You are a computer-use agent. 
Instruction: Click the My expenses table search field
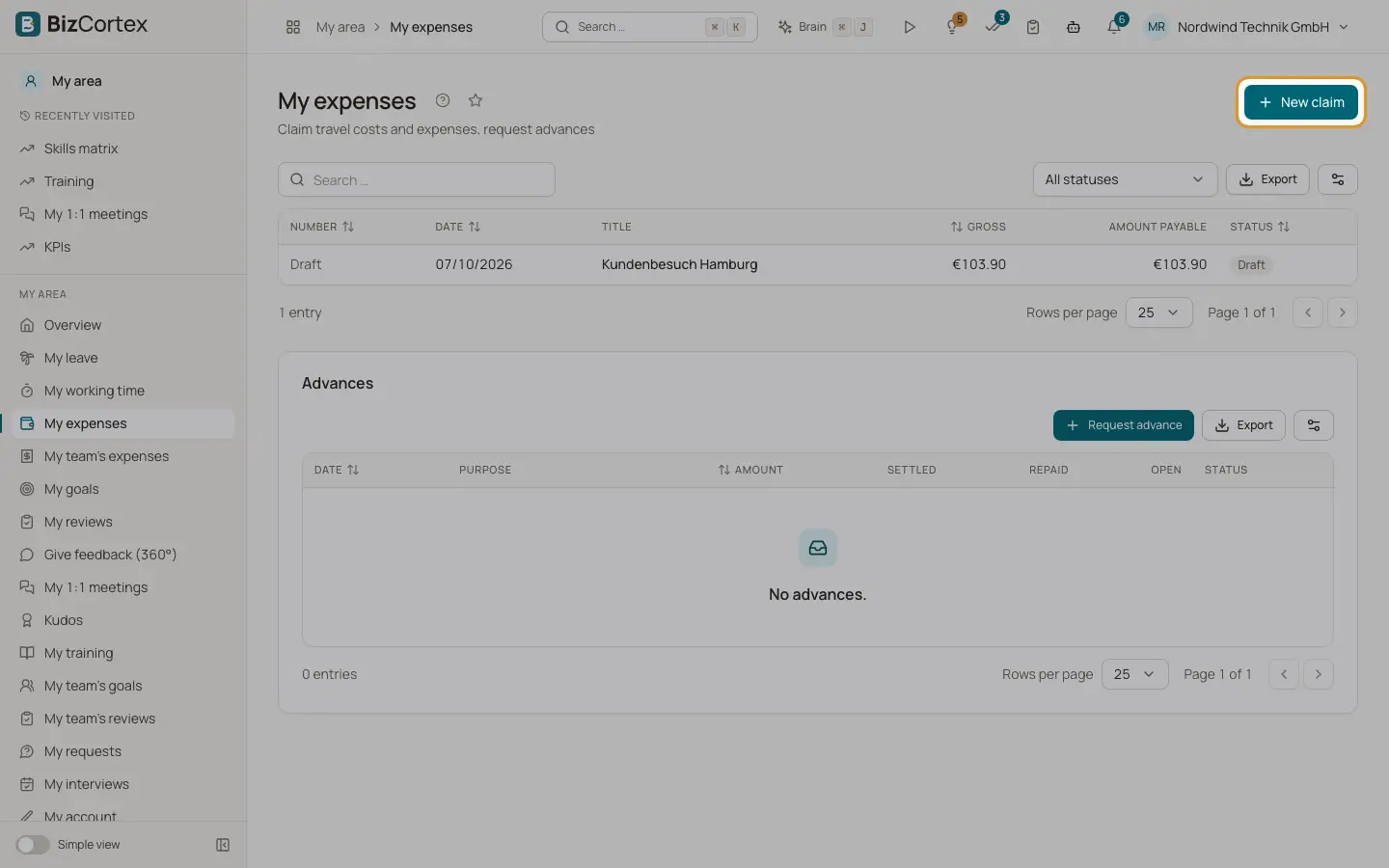coord(417,179)
